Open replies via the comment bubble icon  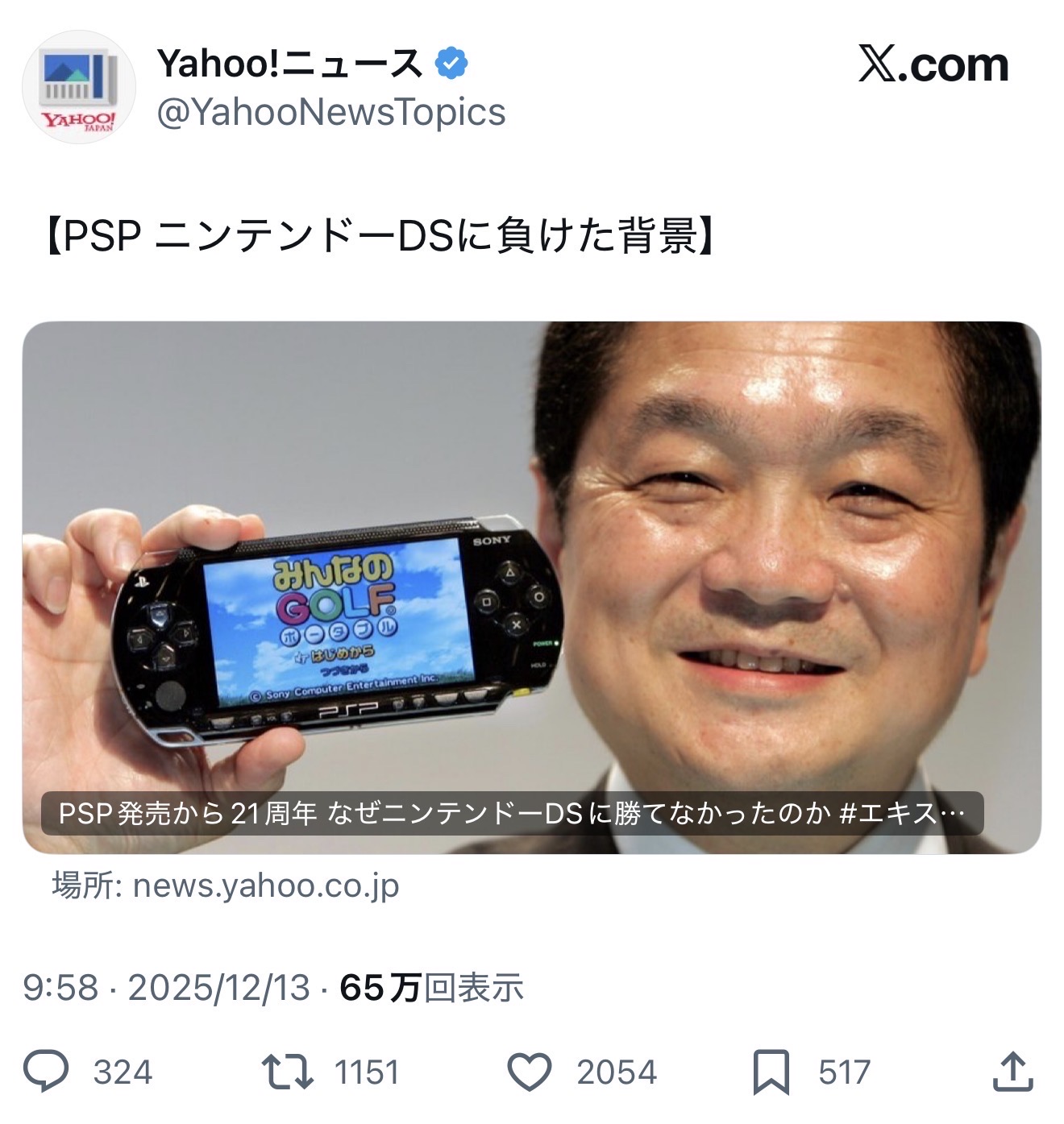point(46,1072)
